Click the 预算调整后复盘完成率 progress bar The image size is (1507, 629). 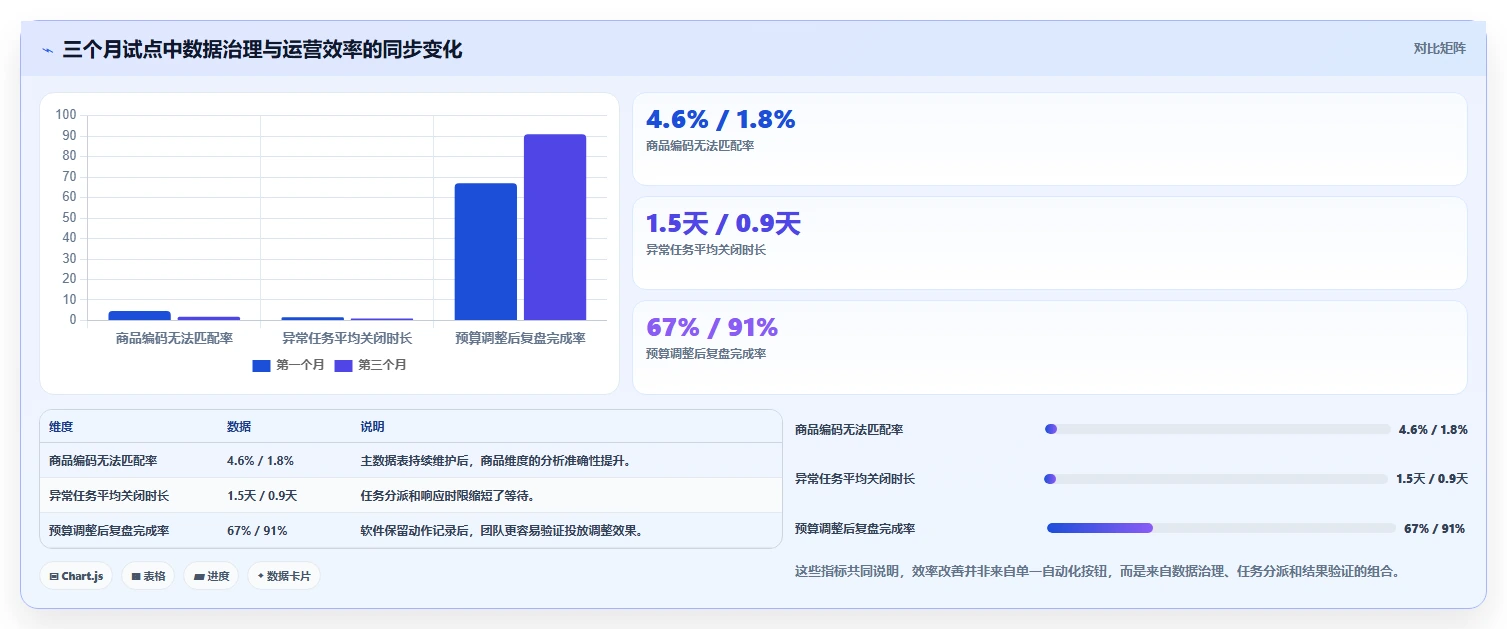coord(1221,528)
